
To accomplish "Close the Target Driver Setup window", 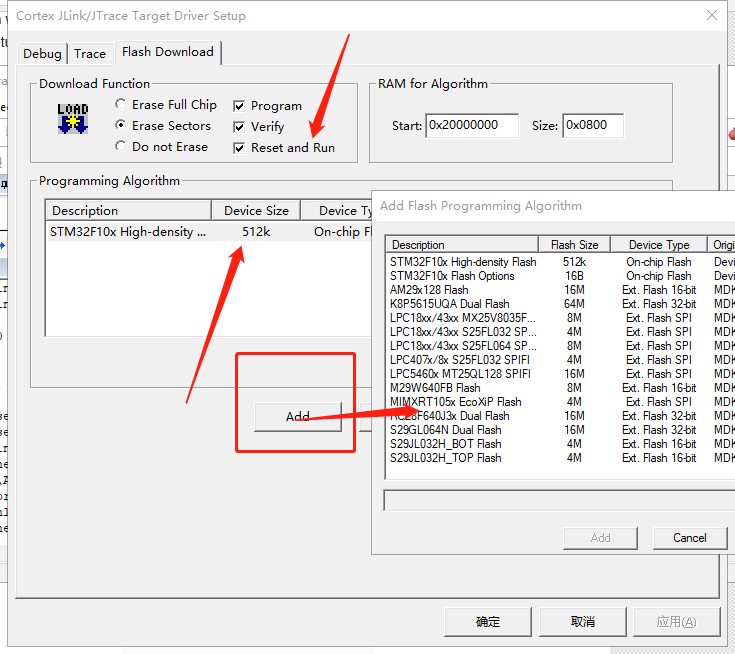I will [x=712, y=15].
